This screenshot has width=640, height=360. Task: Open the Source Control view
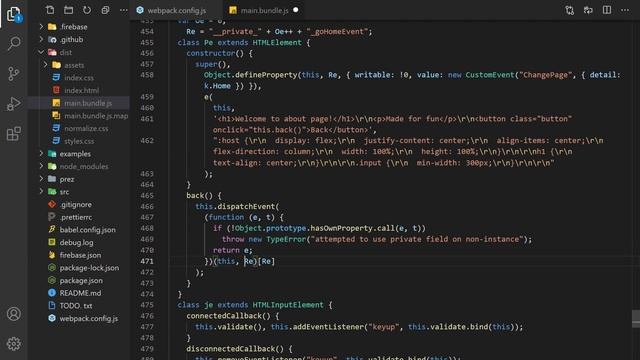pyautogui.click(x=13, y=73)
